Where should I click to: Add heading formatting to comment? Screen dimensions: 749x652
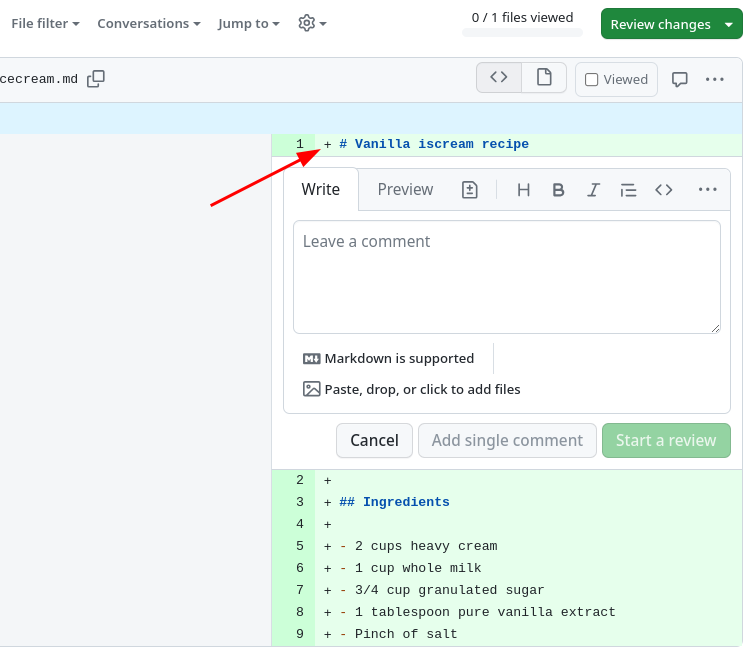(x=523, y=190)
